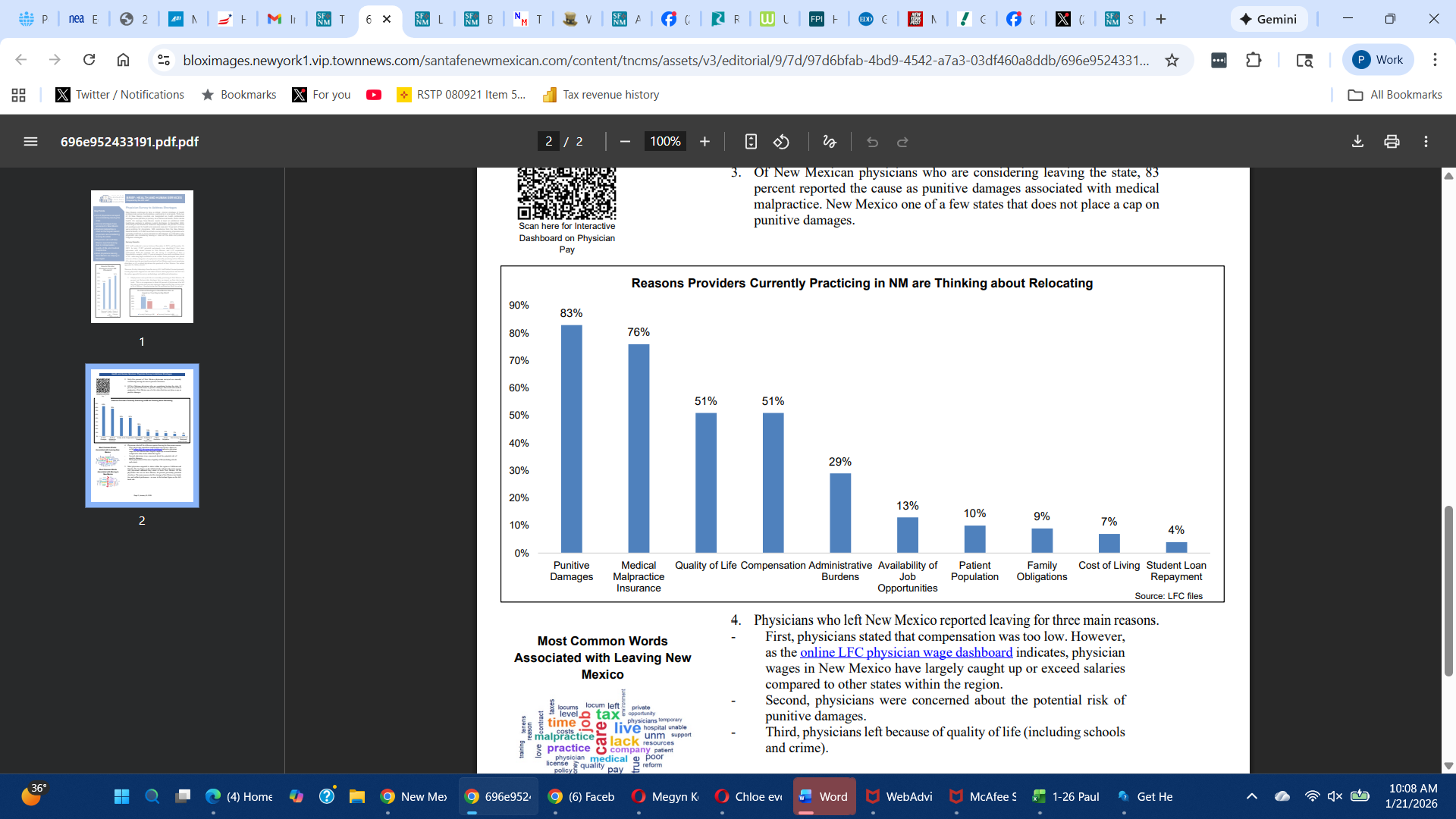This screenshot has height=819, width=1456.
Task: Open the Tax revenue history bookmark
Action: click(x=601, y=95)
